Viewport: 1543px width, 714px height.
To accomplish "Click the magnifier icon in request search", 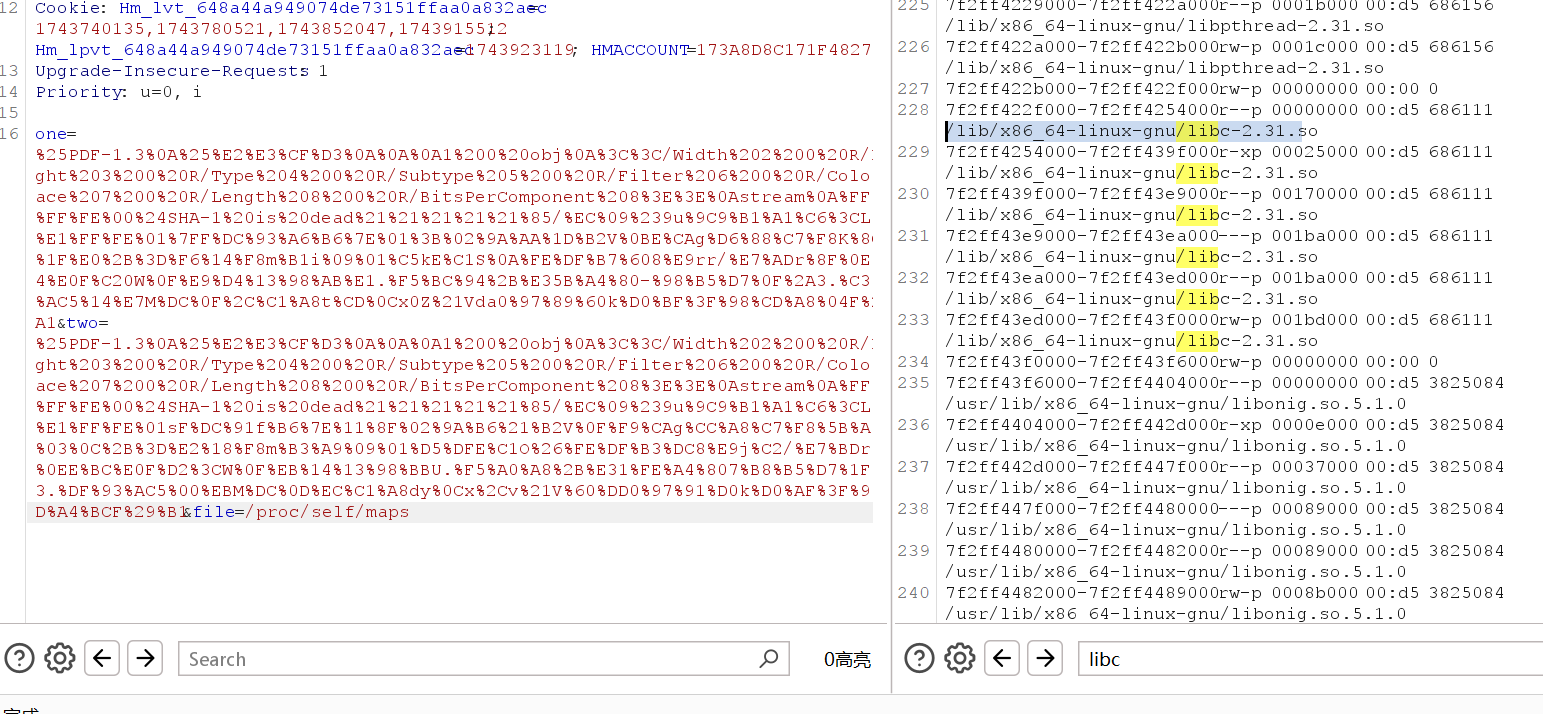I will 768,658.
